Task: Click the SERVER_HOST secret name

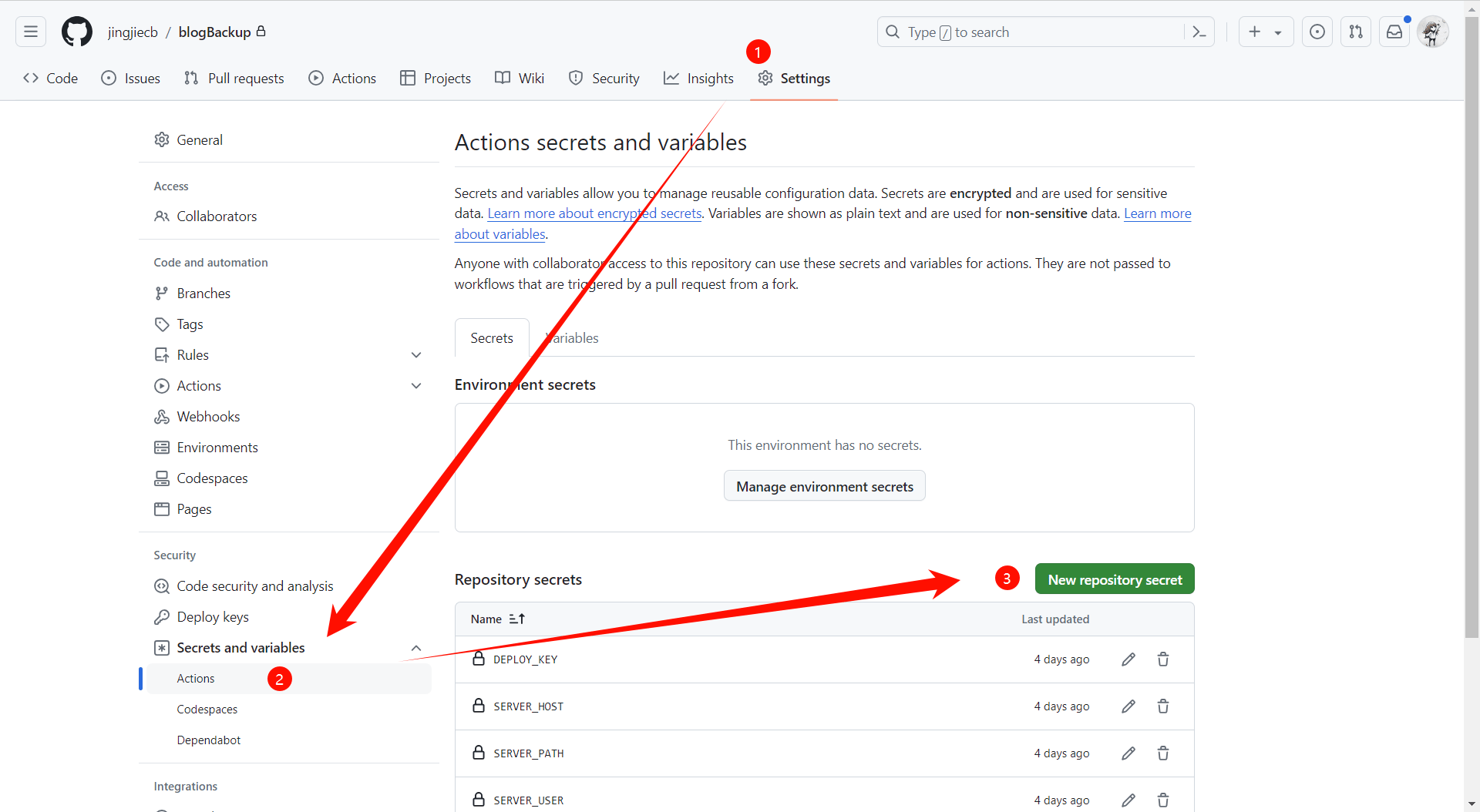Action: (528, 706)
